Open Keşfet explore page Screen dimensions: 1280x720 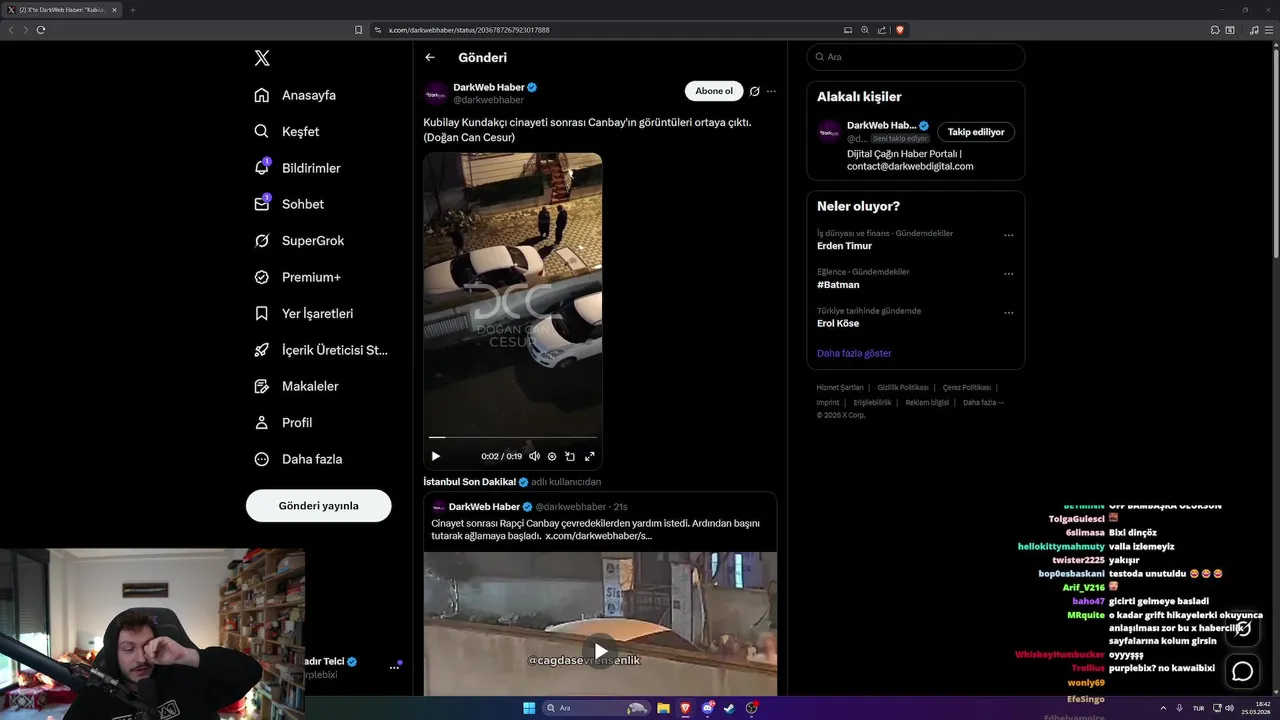[x=287, y=131]
